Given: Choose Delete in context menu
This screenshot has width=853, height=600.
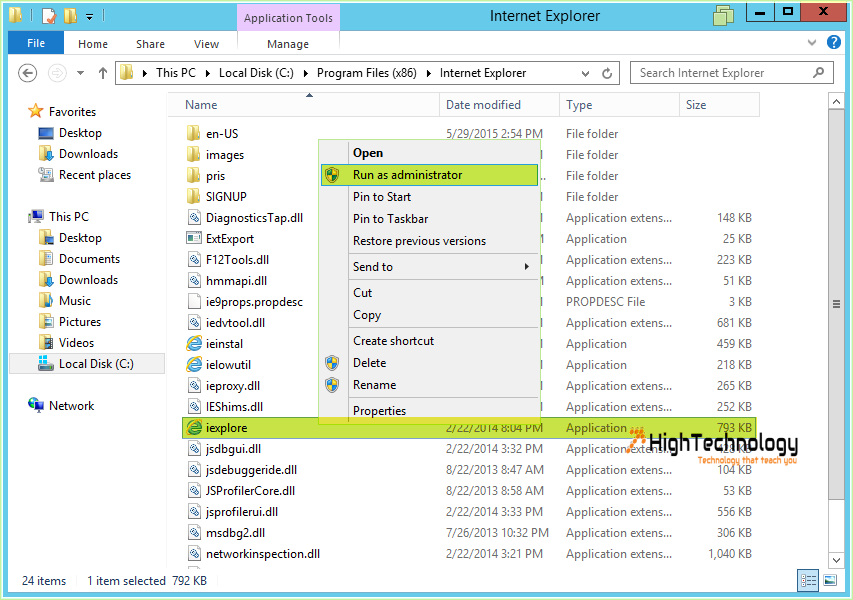Looking at the screenshot, I should pos(429,363).
